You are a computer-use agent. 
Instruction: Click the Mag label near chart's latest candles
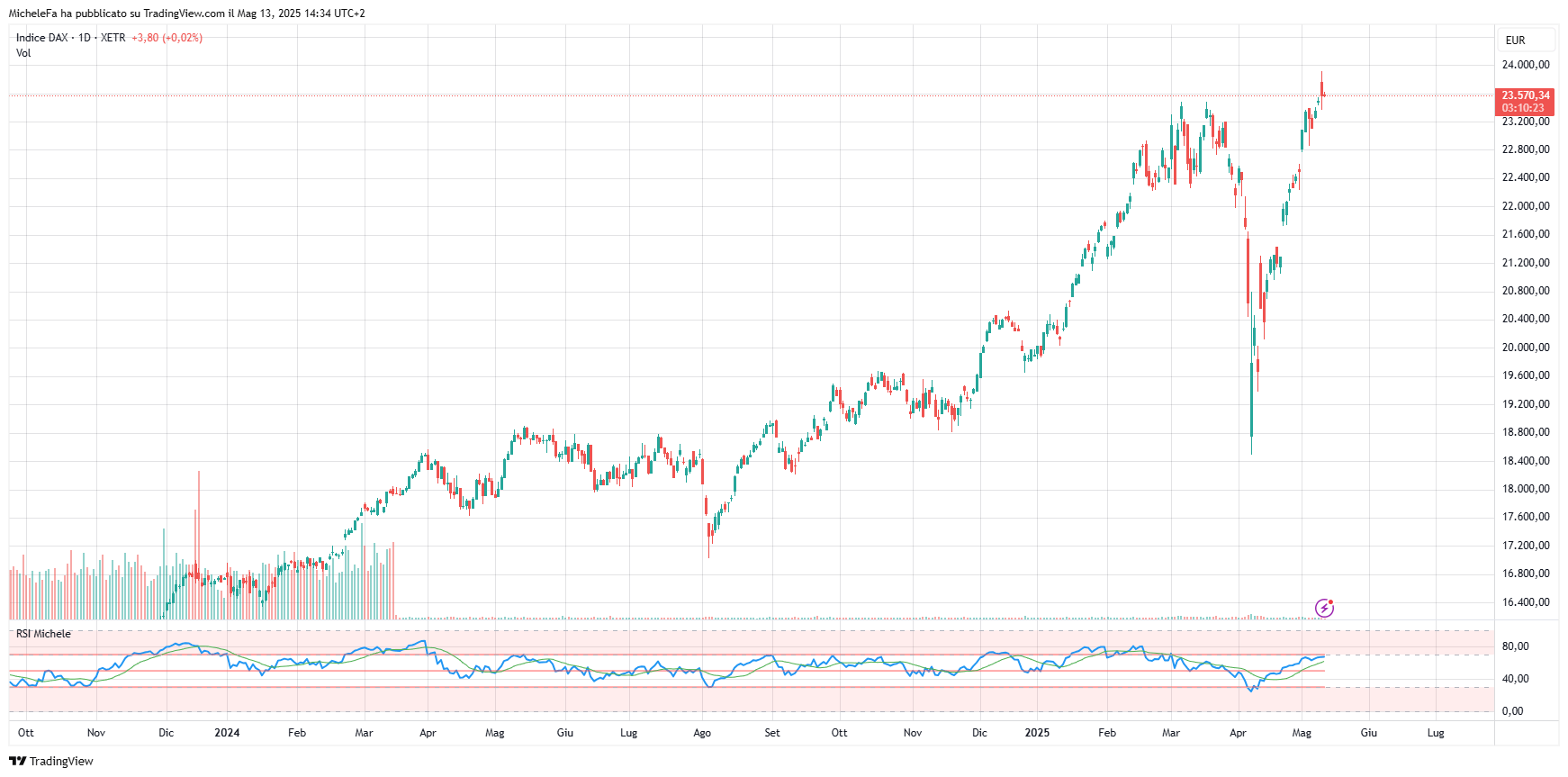coord(1302,733)
